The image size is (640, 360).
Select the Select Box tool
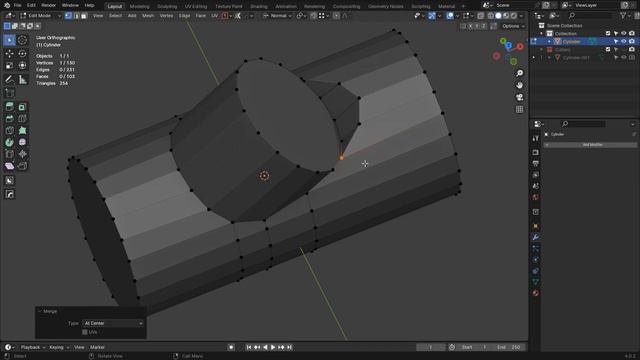click(x=9, y=40)
